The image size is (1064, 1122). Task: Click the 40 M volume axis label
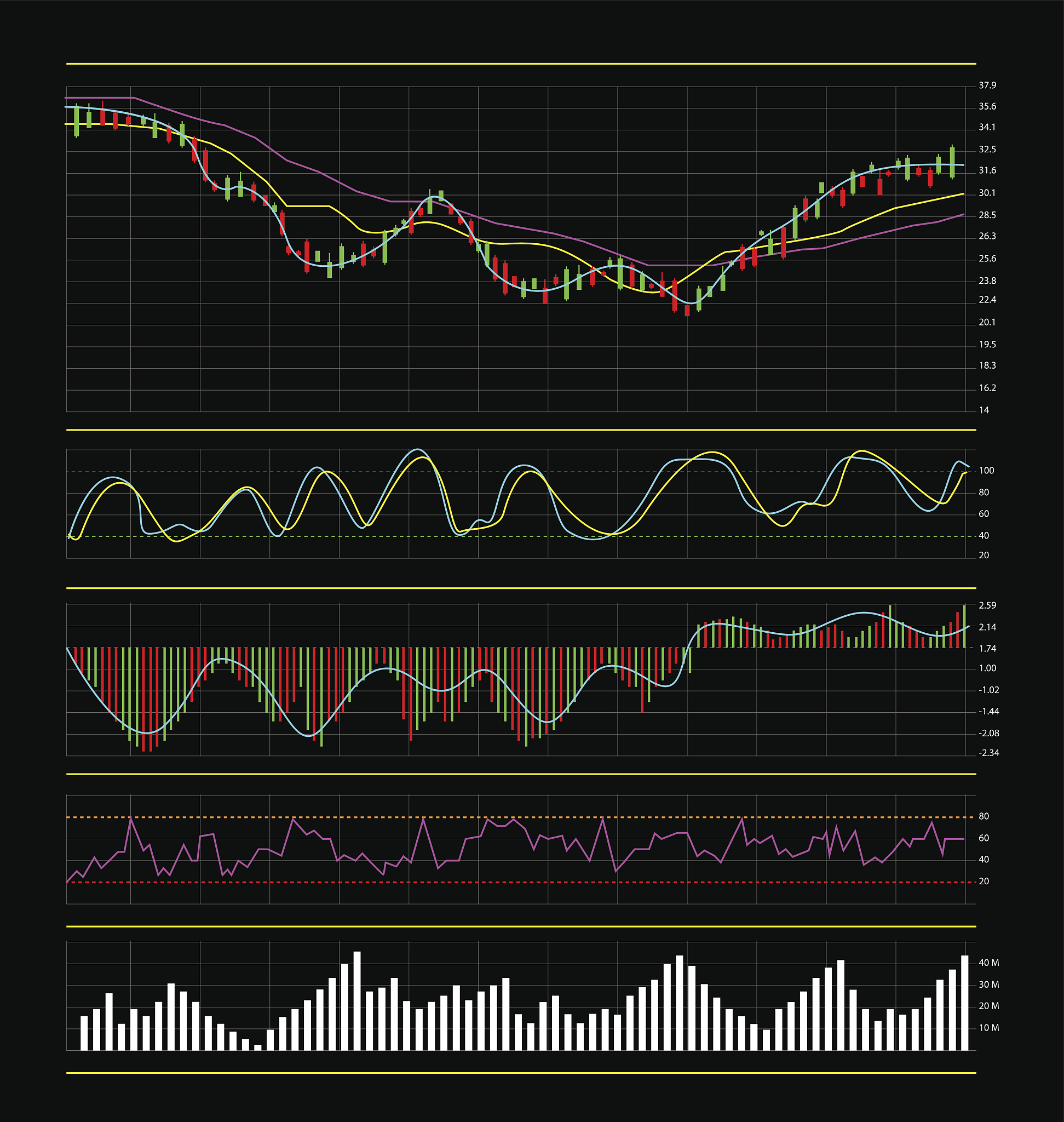[x=988, y=963]
